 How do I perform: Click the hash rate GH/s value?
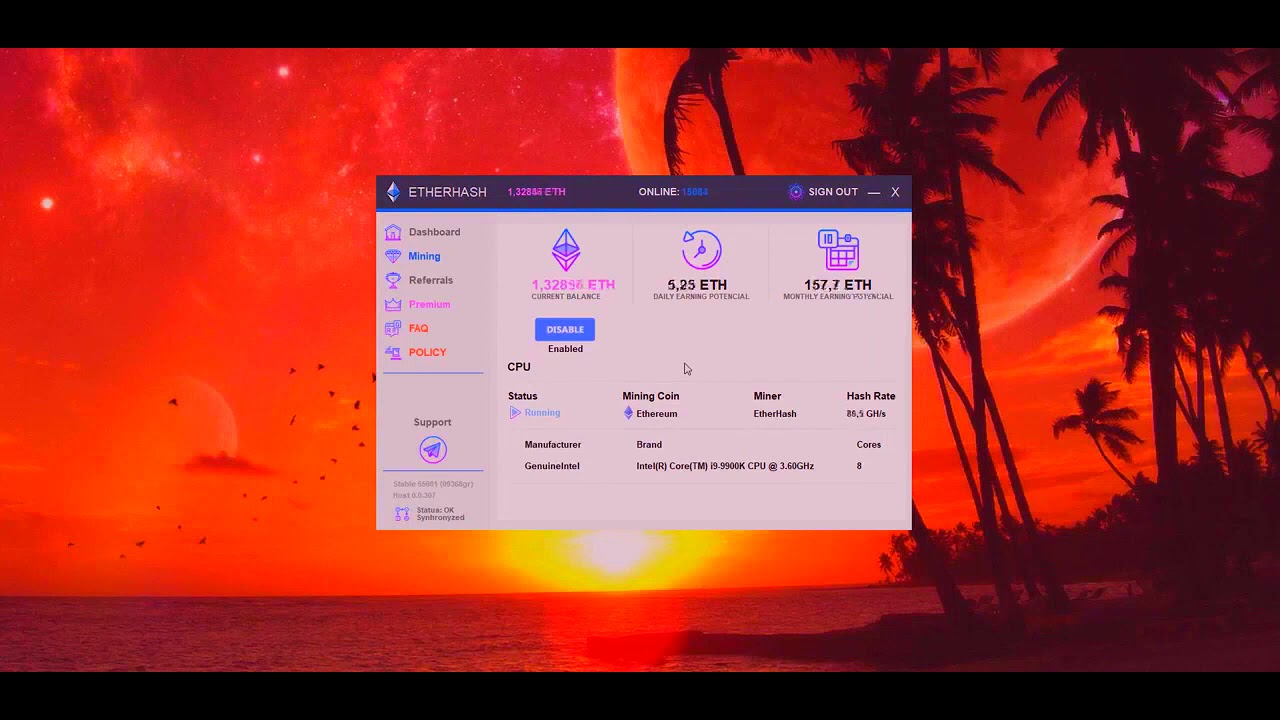[x=866, y=414]
